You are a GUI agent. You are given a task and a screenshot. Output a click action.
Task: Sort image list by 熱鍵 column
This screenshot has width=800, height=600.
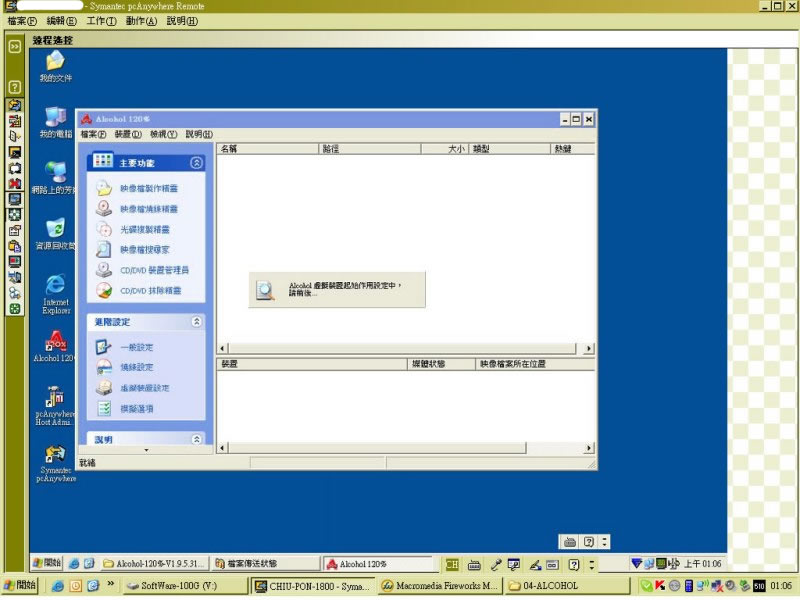(572, 149)
